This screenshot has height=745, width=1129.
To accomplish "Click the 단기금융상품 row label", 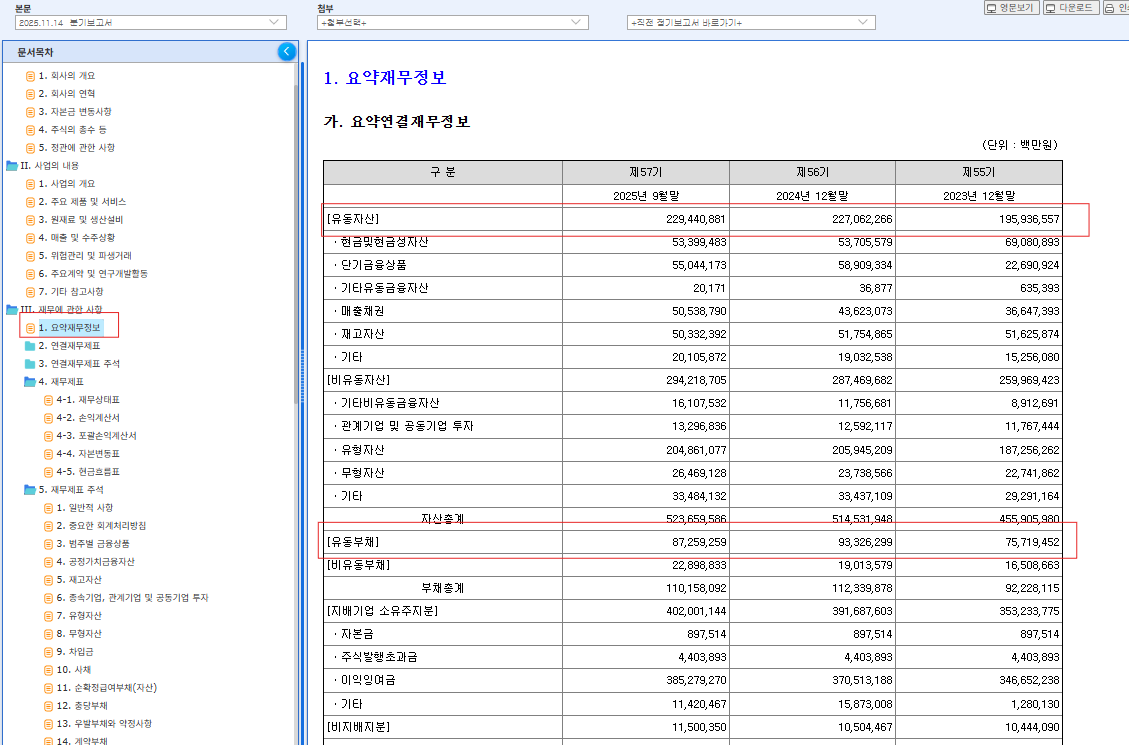I will (374, 265).
